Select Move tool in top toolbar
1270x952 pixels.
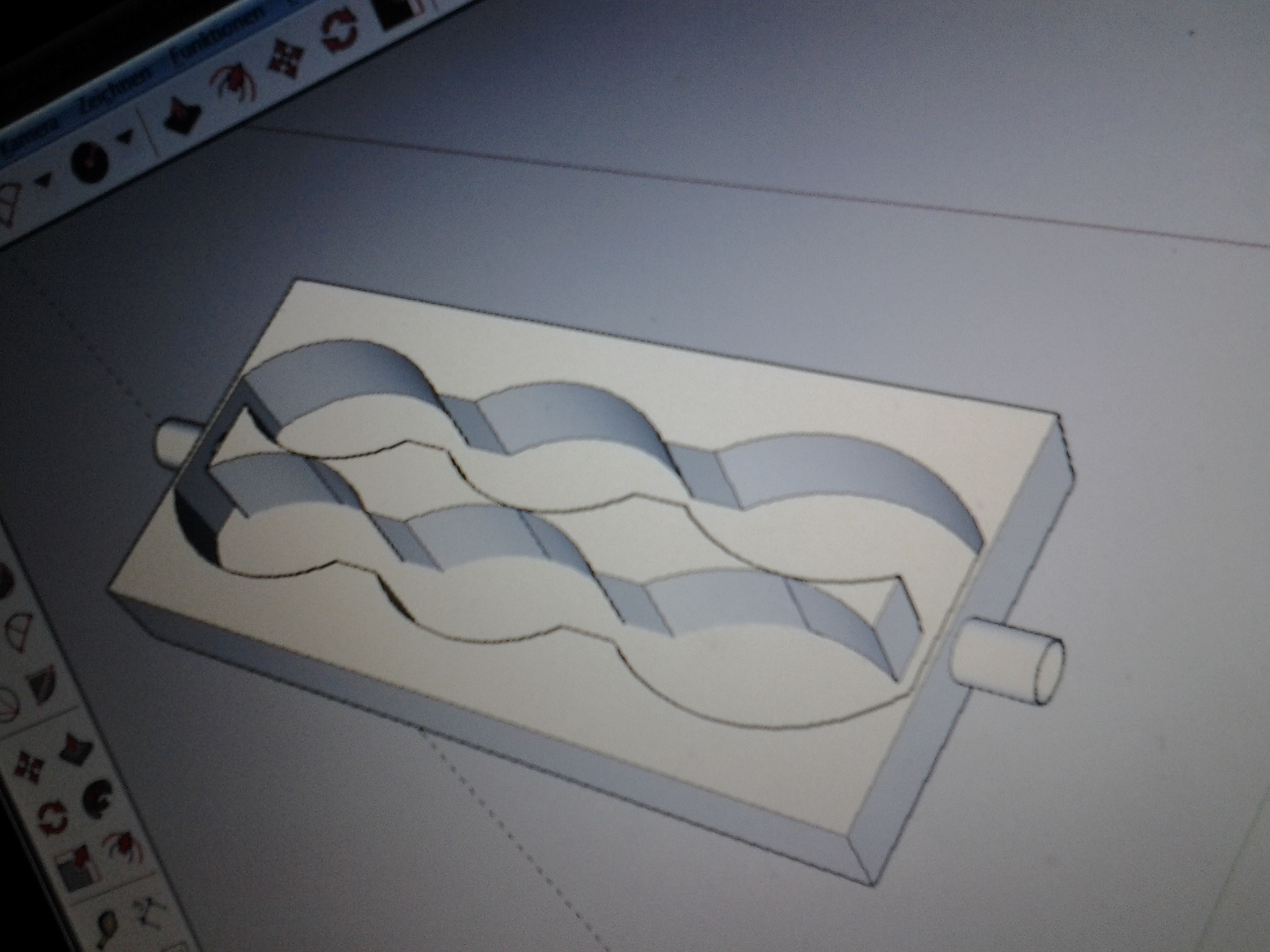(x=286, y=58)
